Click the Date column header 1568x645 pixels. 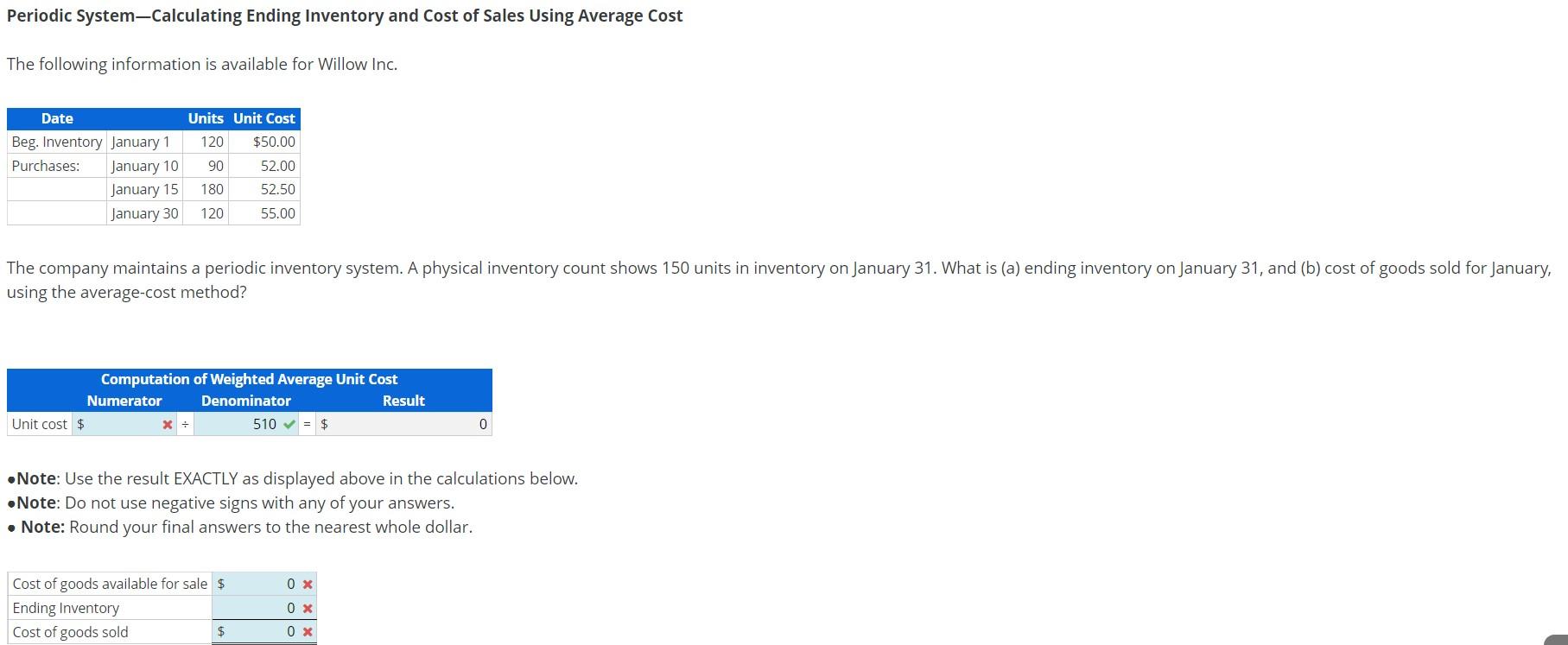click(x=55, y=118)
